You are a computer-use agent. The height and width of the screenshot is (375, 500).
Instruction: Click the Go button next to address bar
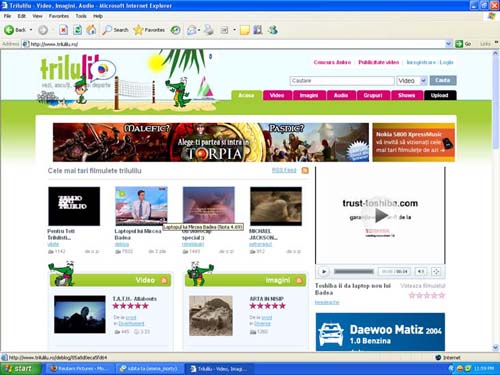[464, 44]
